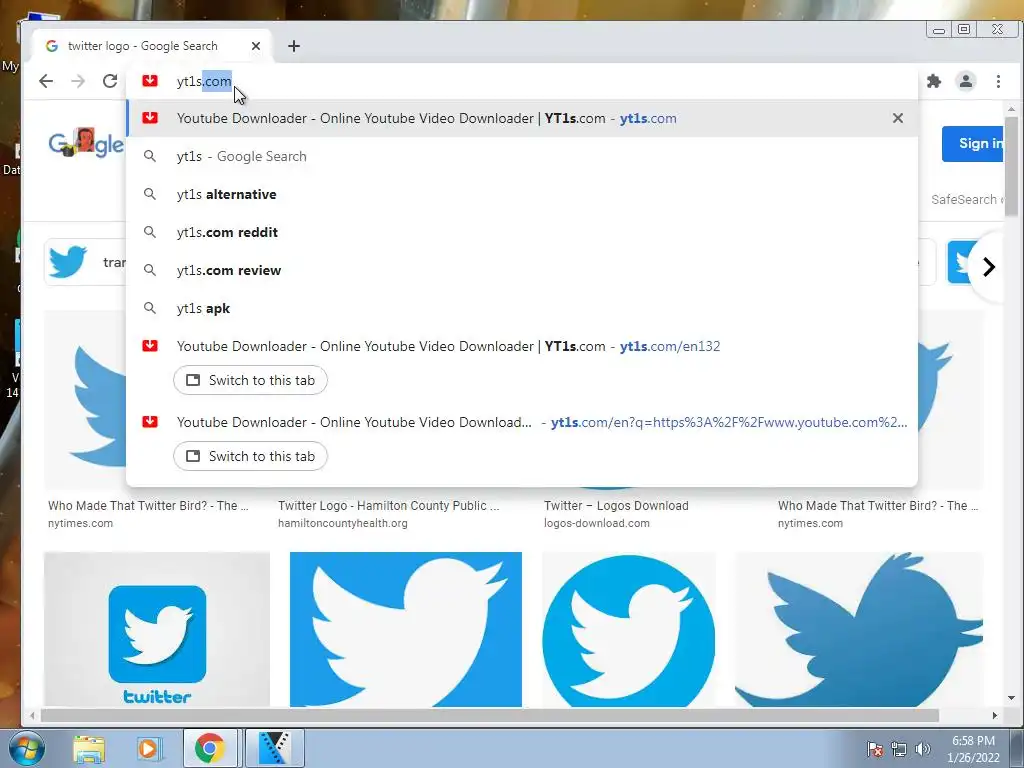Screen dimensions: 1024x768
Task: Select the yt1s.com/en132 suggestion
Action: click(x=521, y=346)
